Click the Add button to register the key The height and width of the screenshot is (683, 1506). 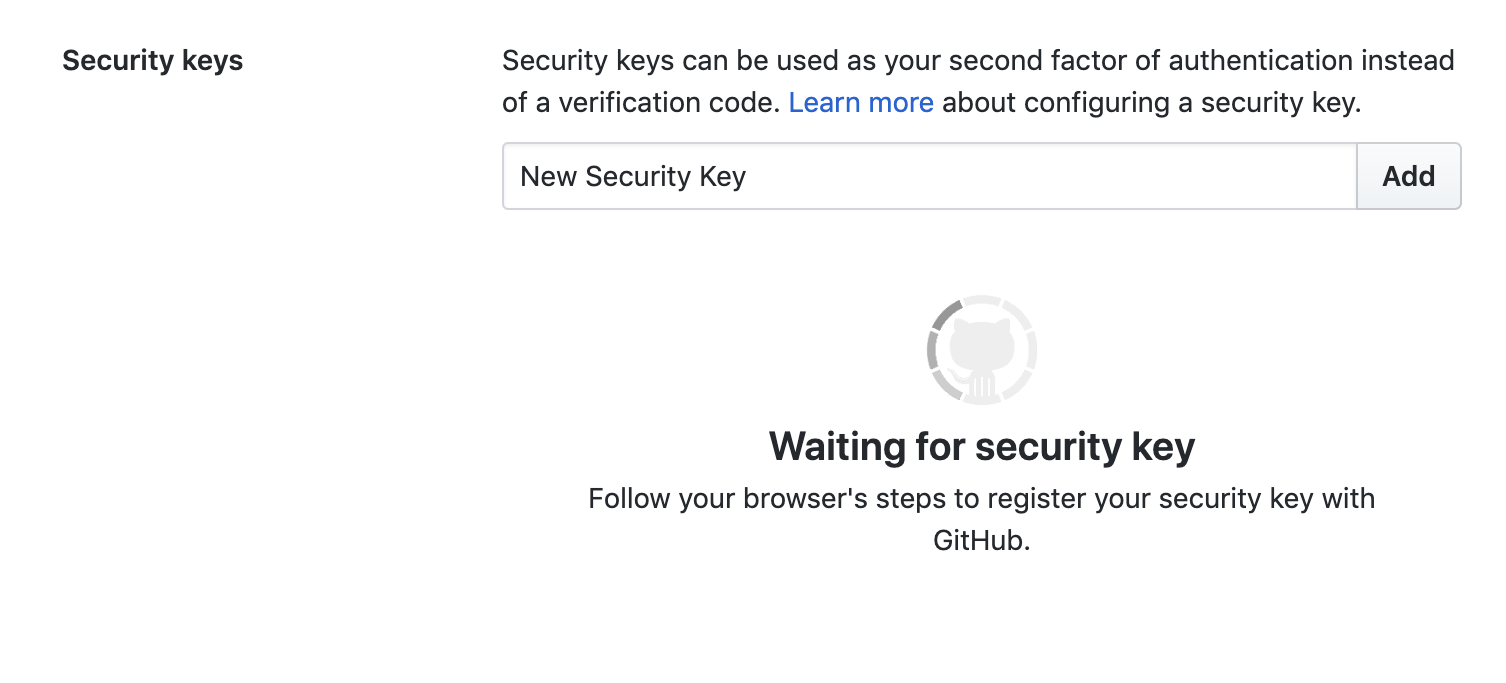pyautogui.click(x=1408, y=176)
